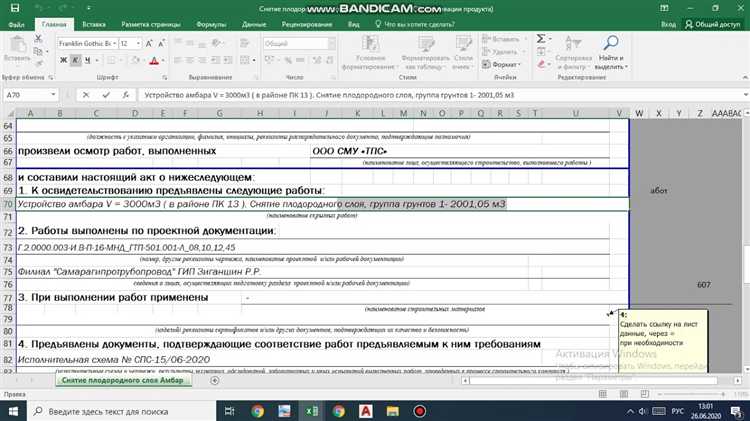This screenshot has height=421, width=750.
Task: Click the Sign in (Вход) link
Action: point(668,24)
